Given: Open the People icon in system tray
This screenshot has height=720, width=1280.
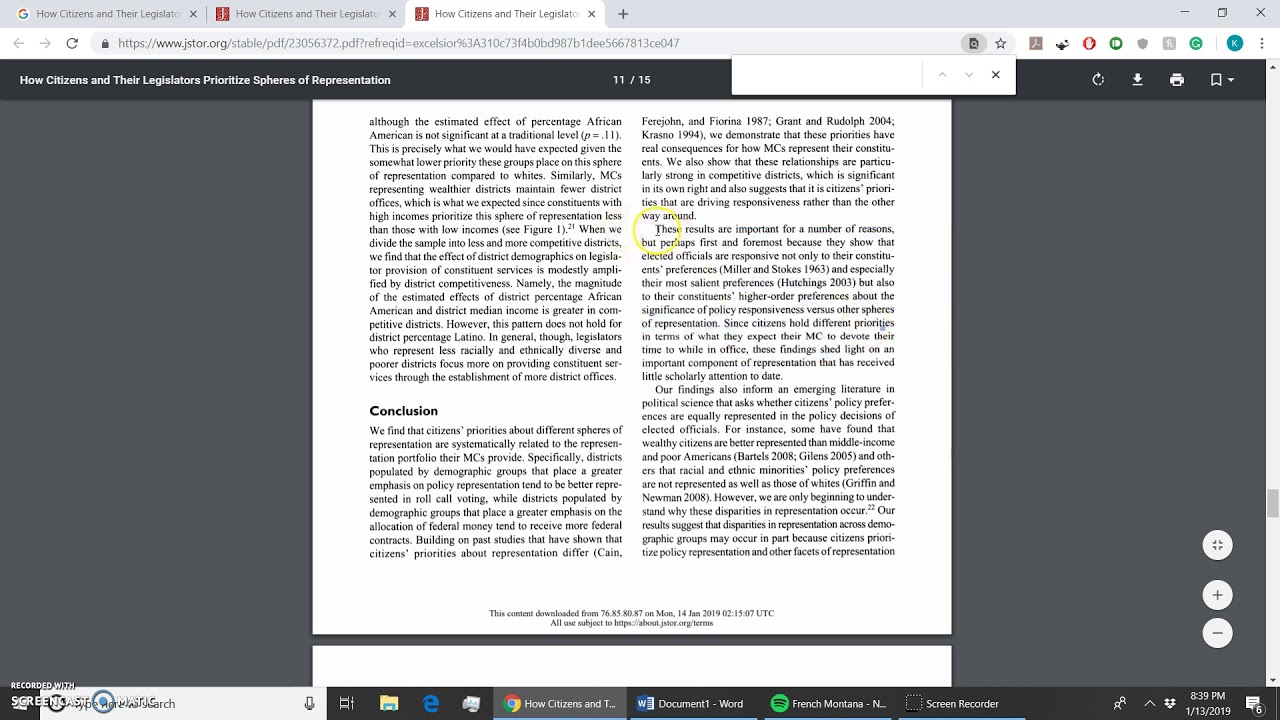Looking at the screenshot, I should [1120, 704].
